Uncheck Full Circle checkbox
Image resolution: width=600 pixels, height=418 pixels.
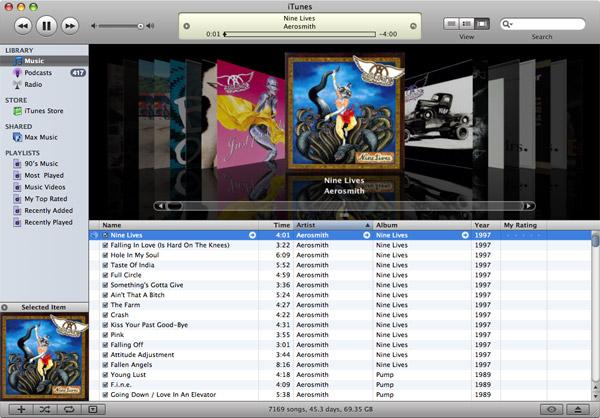[105, 275]
